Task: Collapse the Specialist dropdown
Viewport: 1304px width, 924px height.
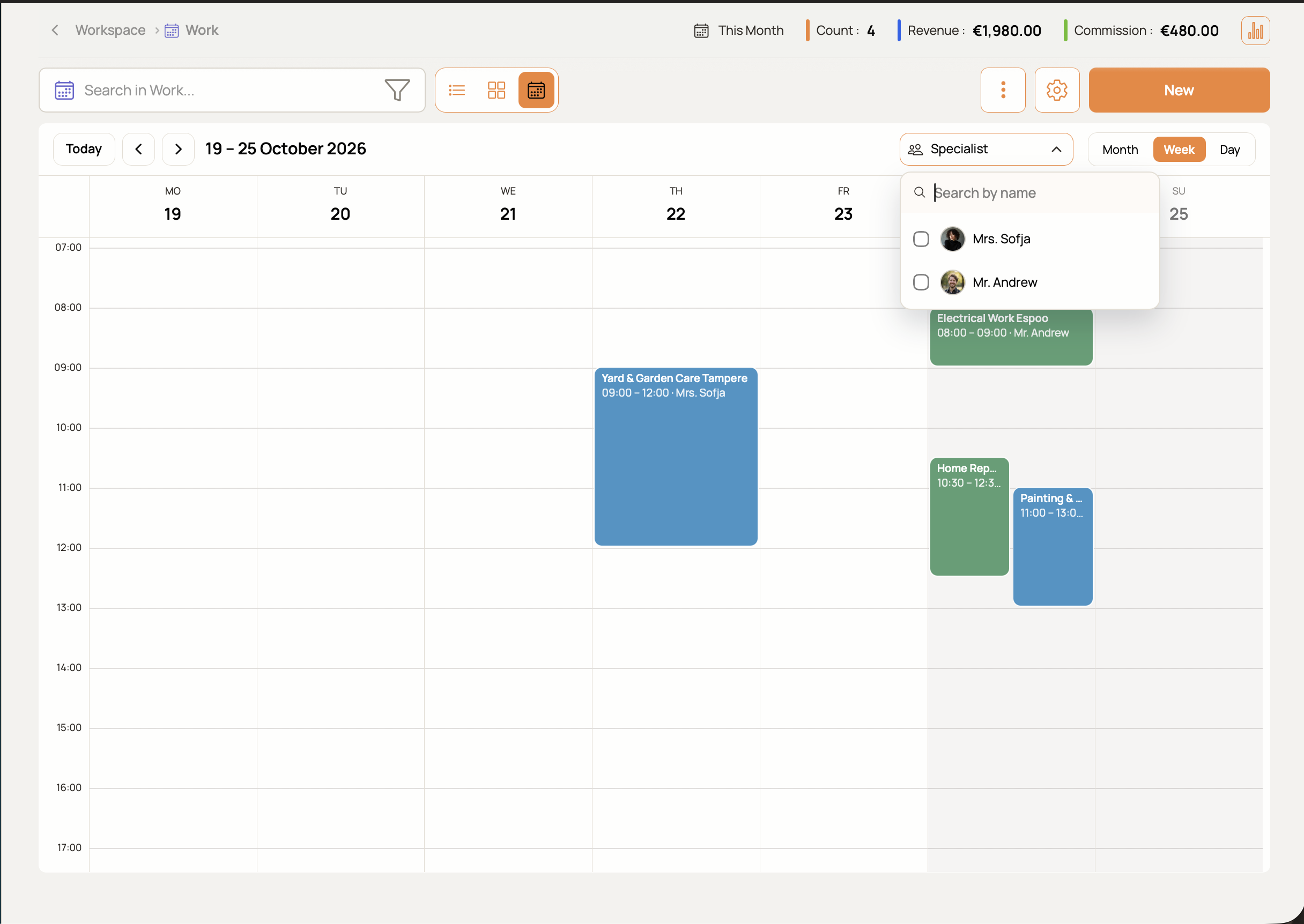Action: (x=986, y=149)
